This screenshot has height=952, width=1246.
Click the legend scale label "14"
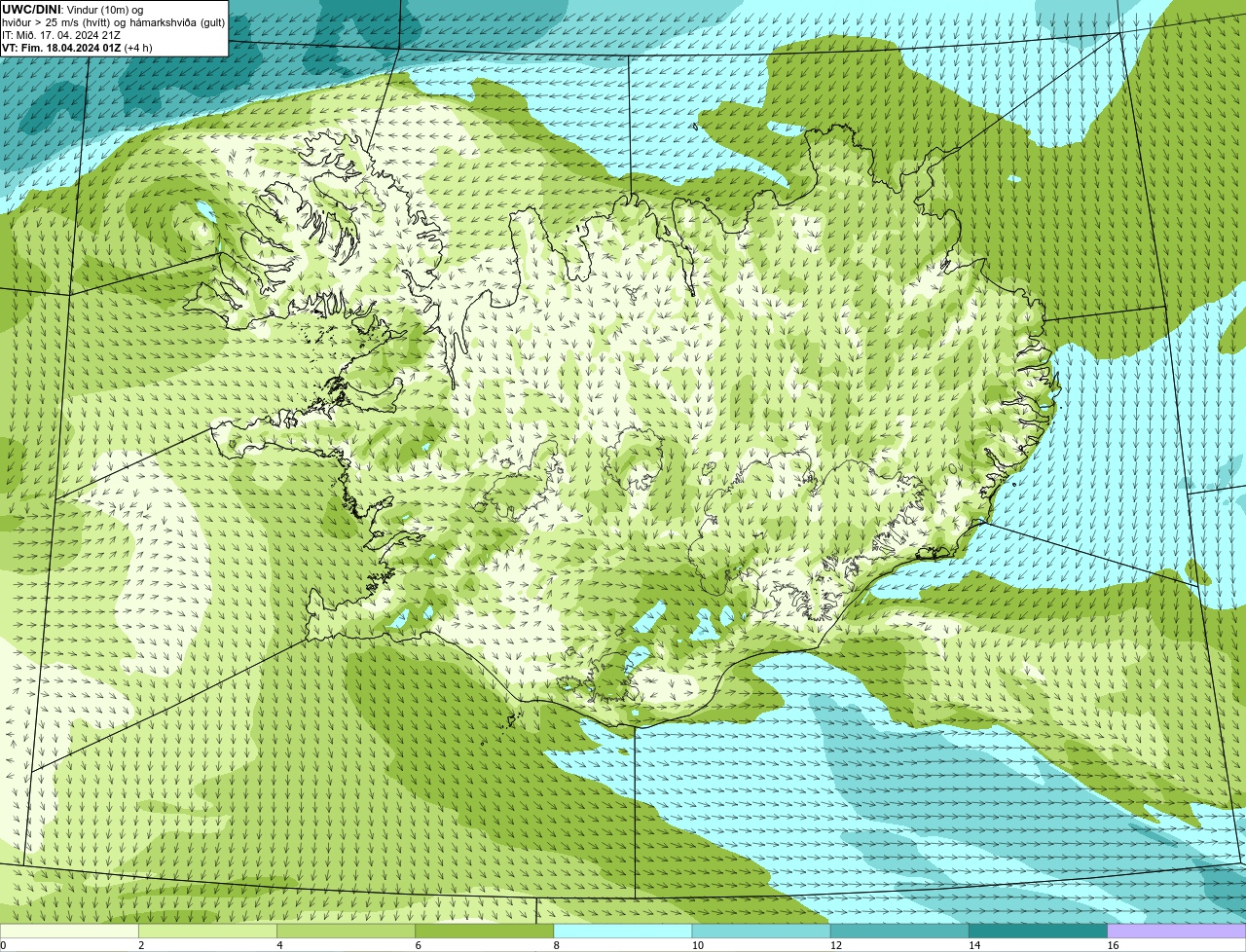(974, 945)
